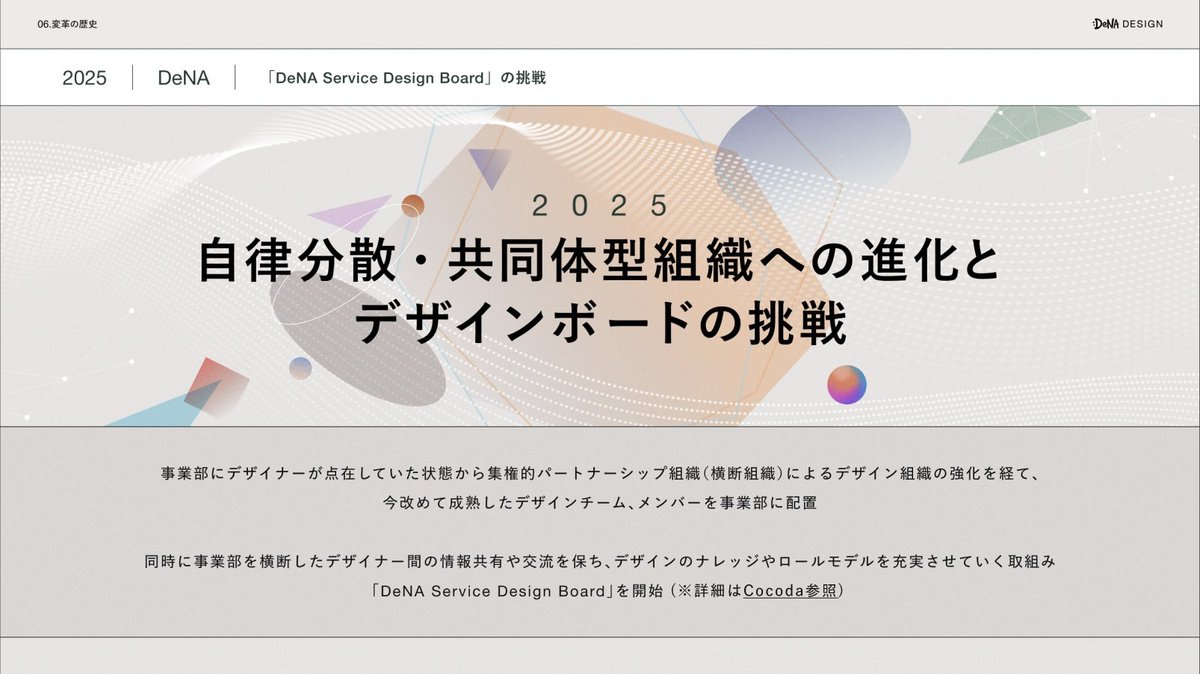Select 「DeNA Service Design Board」の挑戦 header title

click(x=406, y=78)
